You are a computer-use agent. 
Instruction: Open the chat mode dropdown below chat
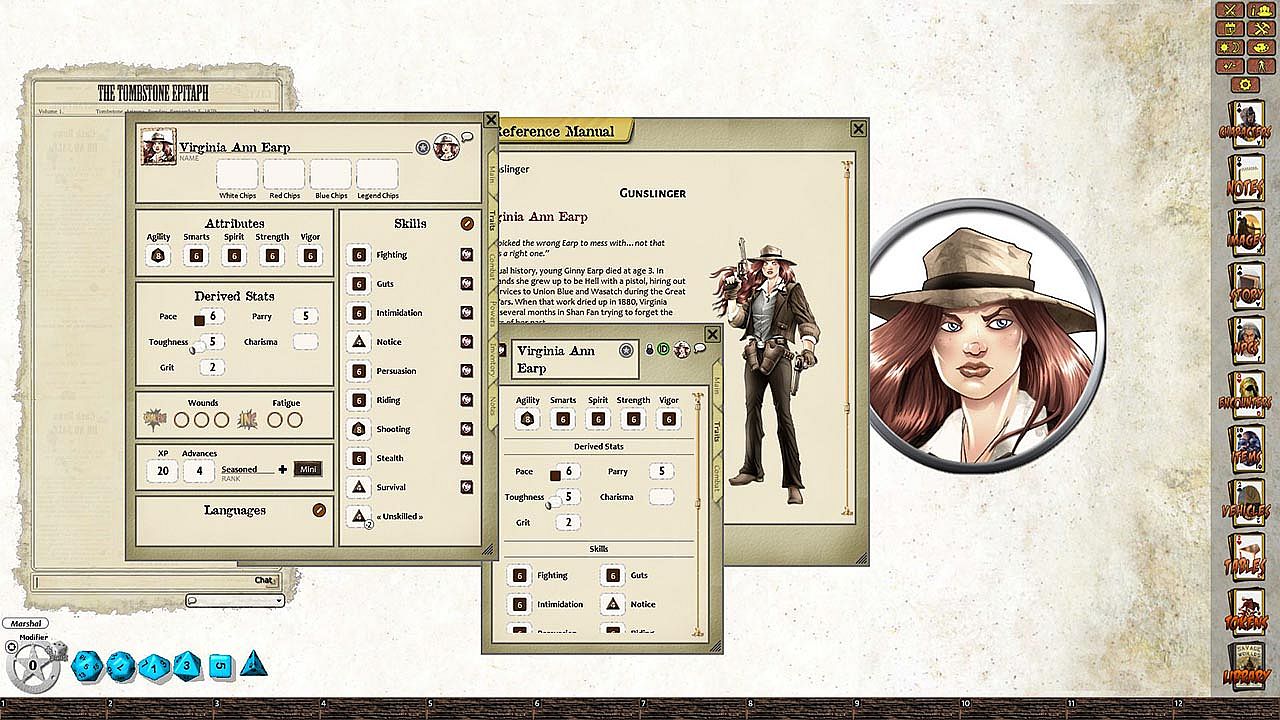[x=236, y=600]
